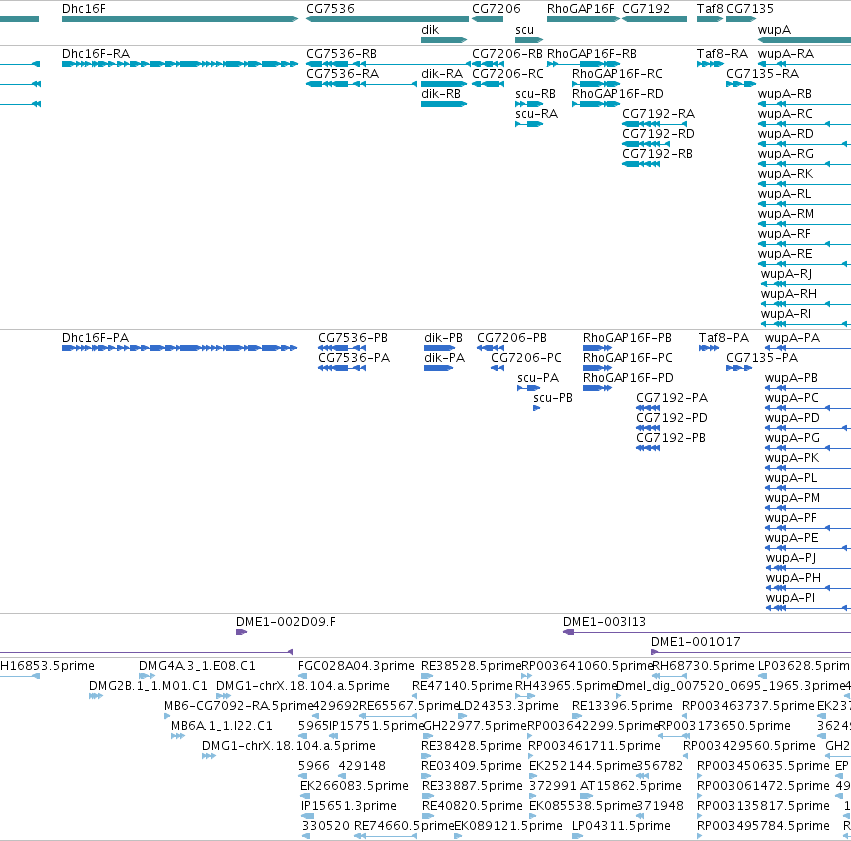This screenshot has width=851, height=841.
Task: Click the CG7192 gene label
Action: click(646, 9)
